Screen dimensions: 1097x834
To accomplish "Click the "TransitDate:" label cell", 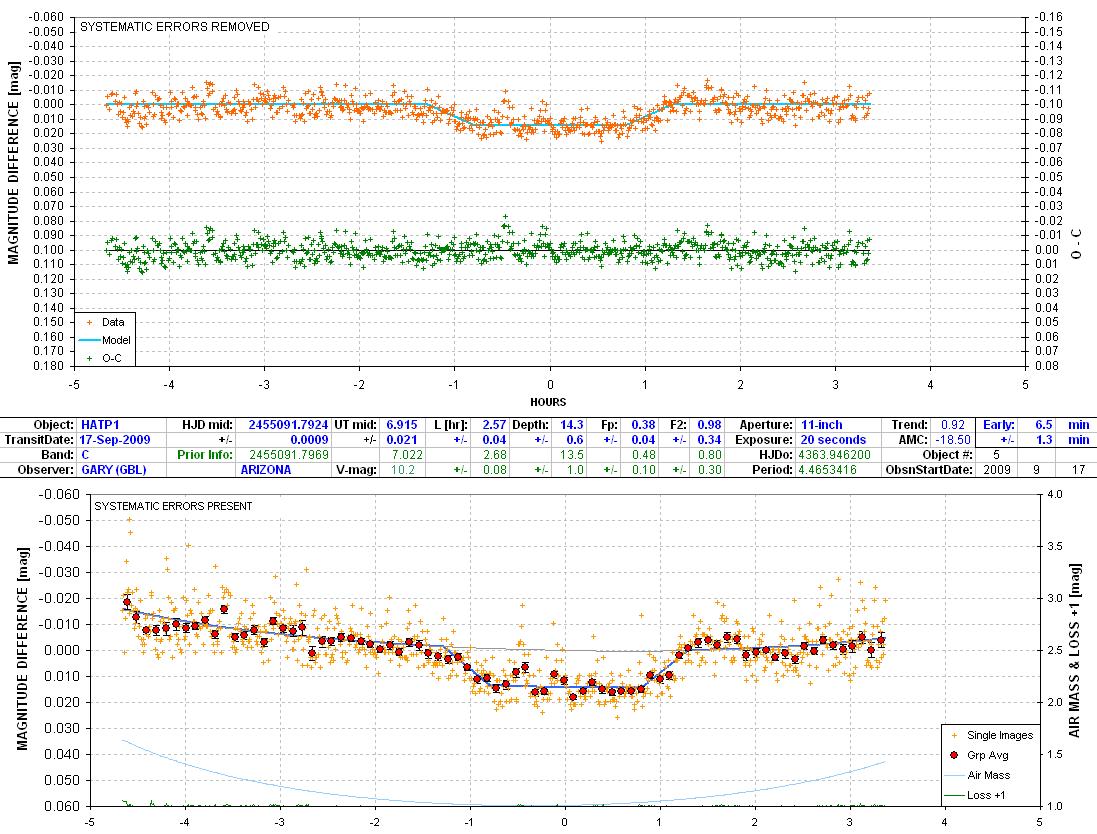I will tap(39, 440).
